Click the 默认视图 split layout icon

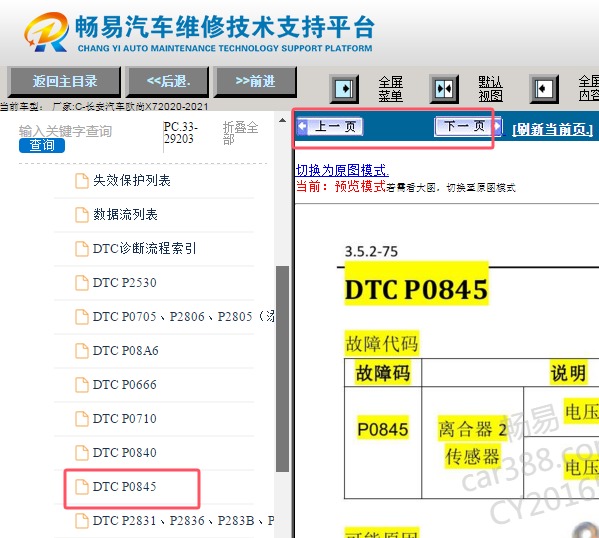click(444, 89)
